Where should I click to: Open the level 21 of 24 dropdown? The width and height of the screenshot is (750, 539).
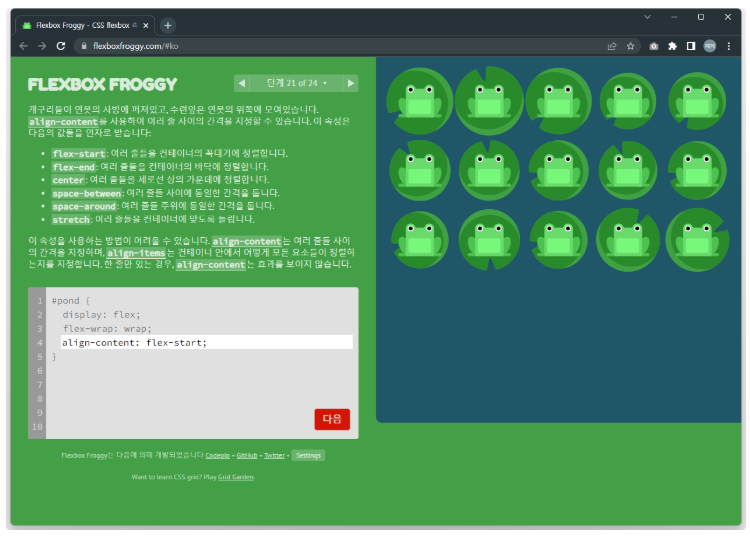point(297,83)
